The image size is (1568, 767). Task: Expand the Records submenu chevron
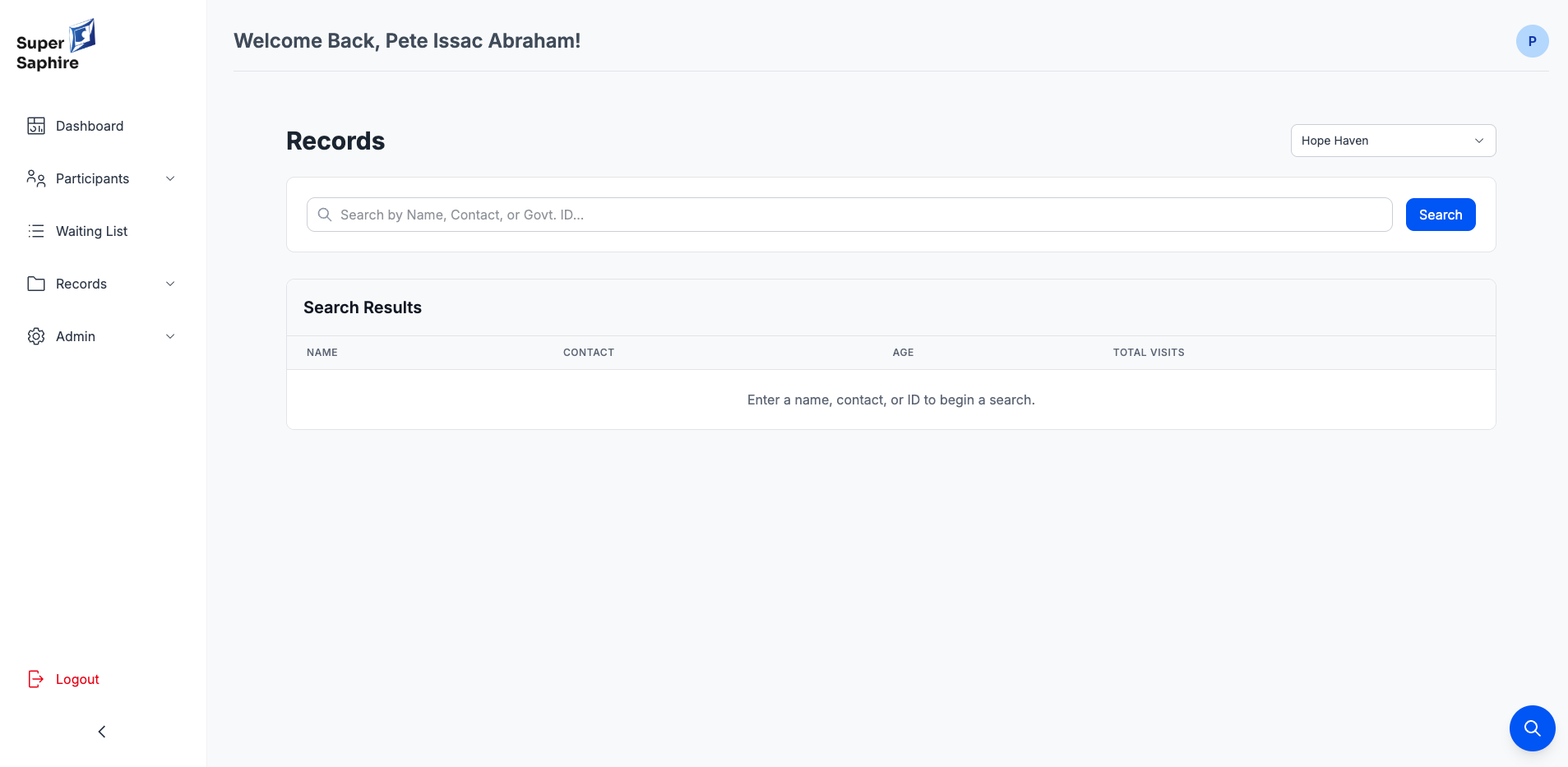click(x=170, y=284)
